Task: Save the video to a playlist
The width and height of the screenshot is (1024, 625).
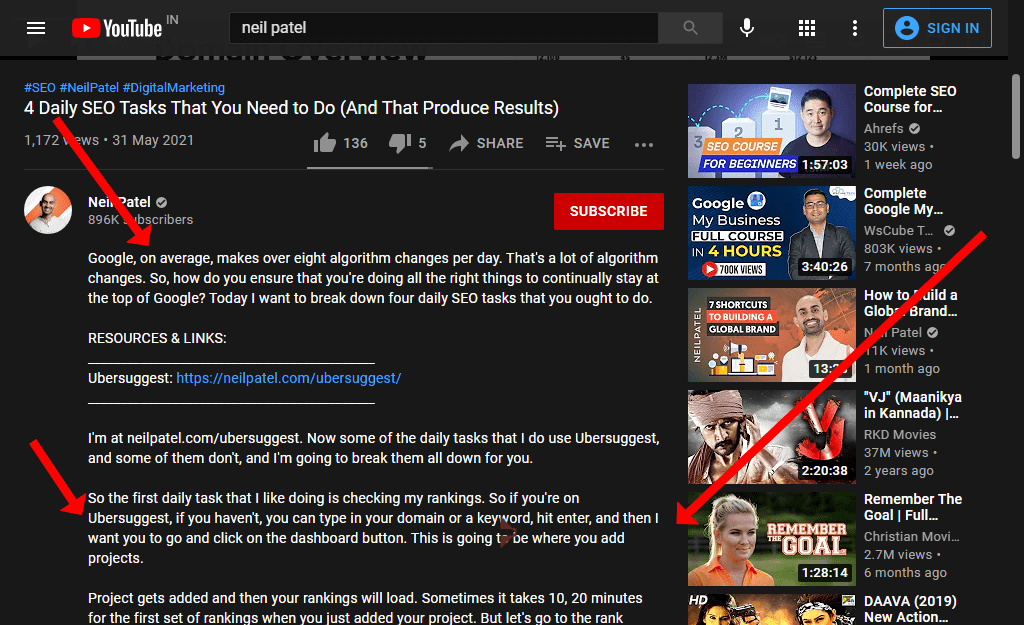Action: coord(577,143)
